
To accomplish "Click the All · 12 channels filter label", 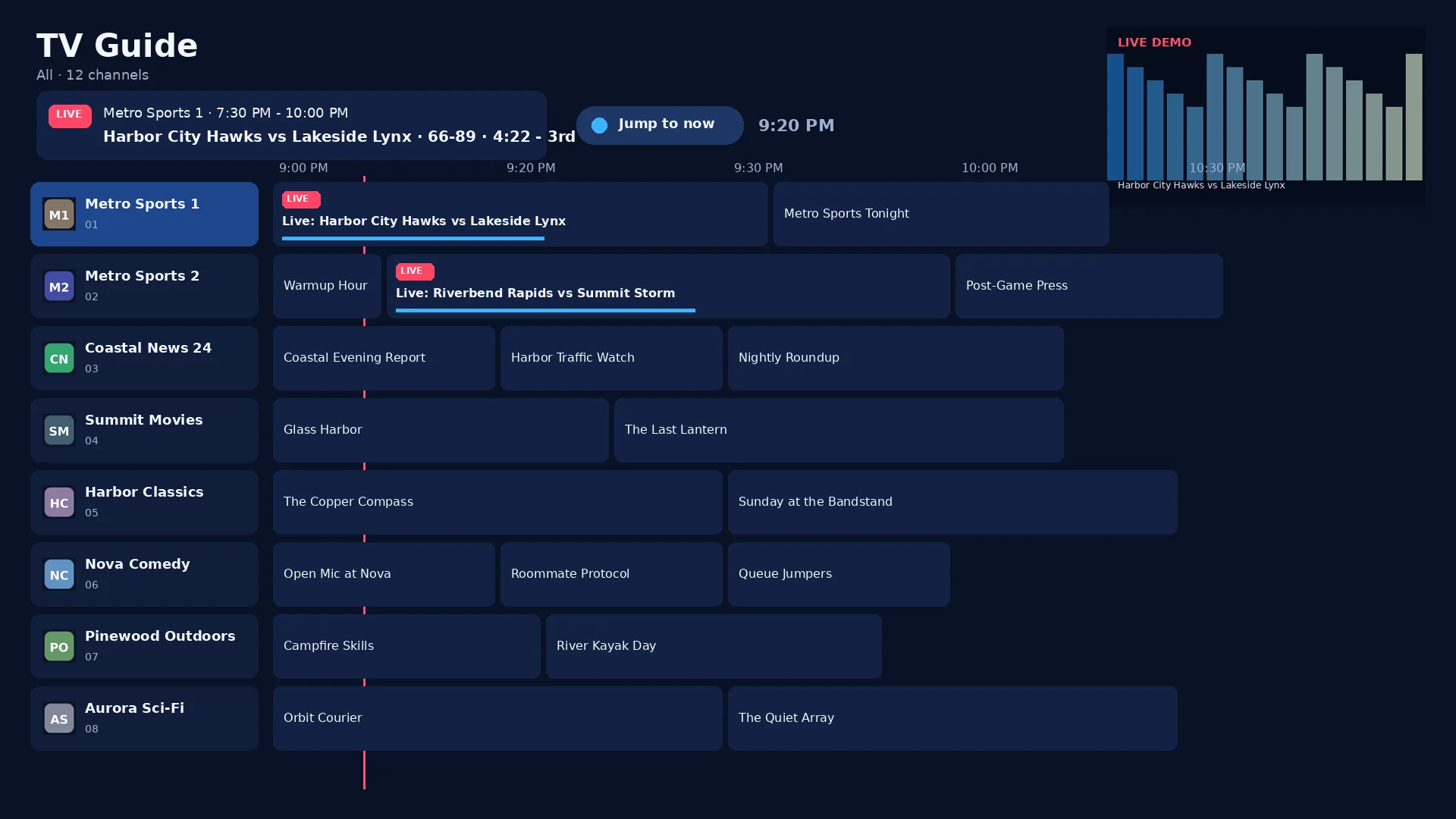I will coord(93,75).
